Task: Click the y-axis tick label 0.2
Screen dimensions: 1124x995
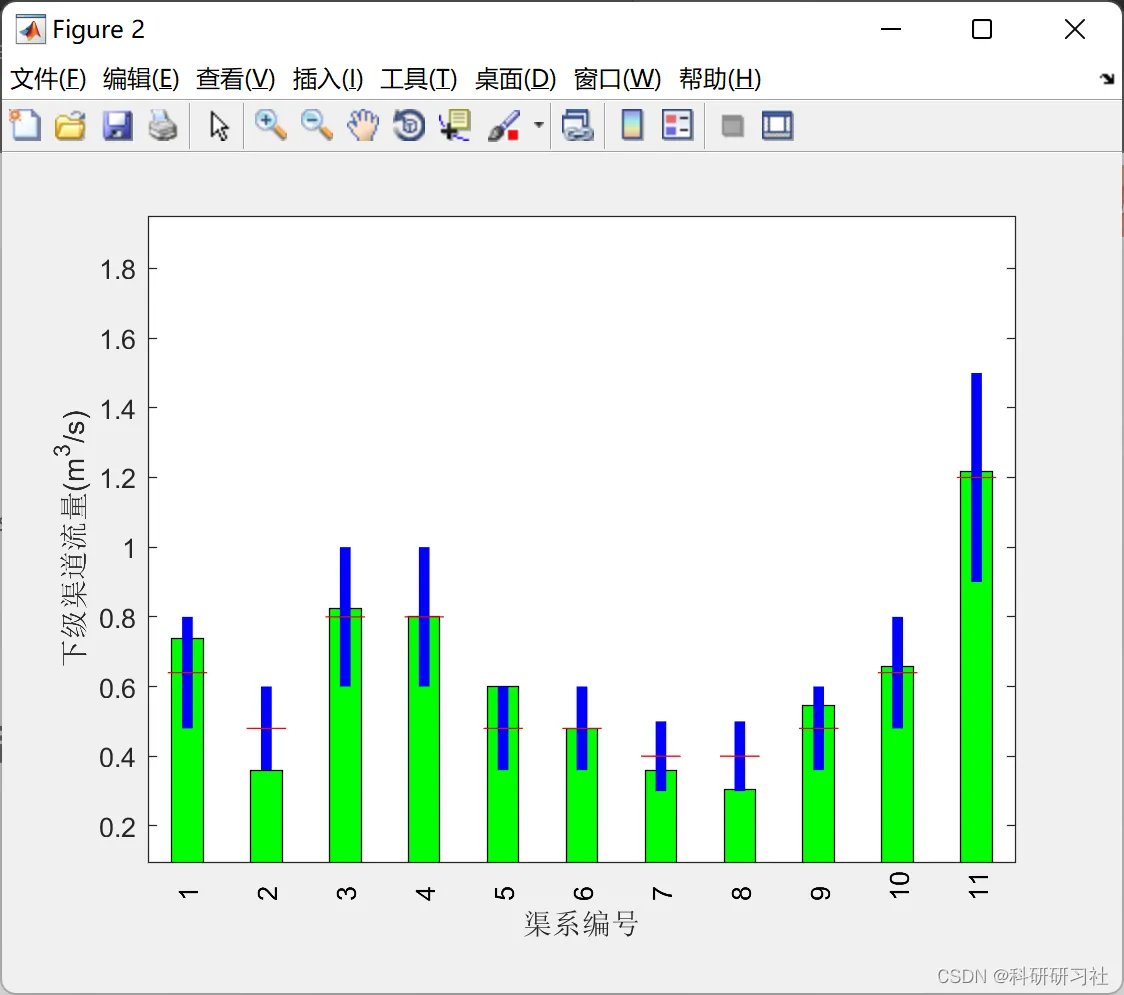Action: pos(118,827)
